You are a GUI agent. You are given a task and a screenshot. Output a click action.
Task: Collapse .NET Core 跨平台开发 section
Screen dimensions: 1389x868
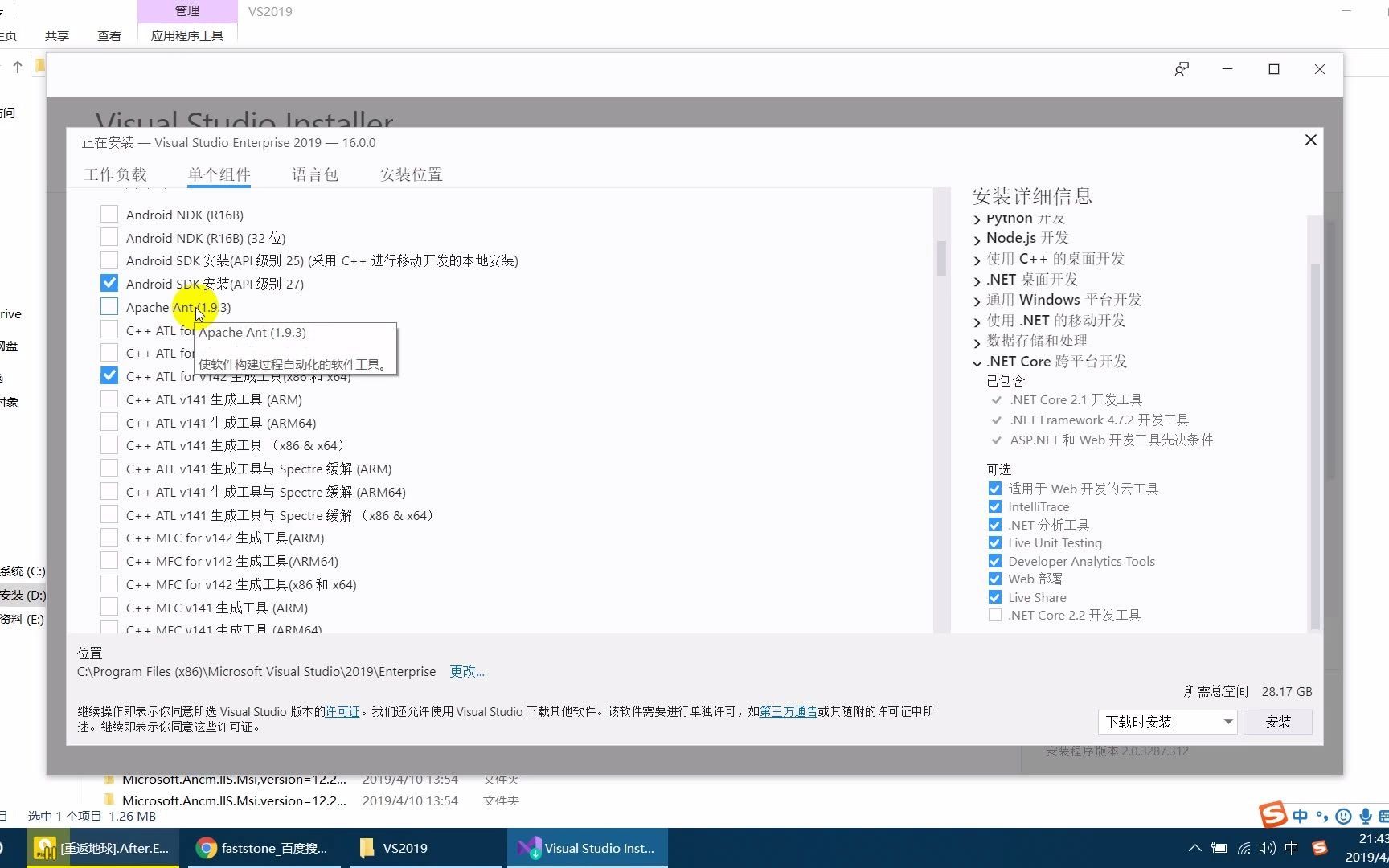point(977,362)
